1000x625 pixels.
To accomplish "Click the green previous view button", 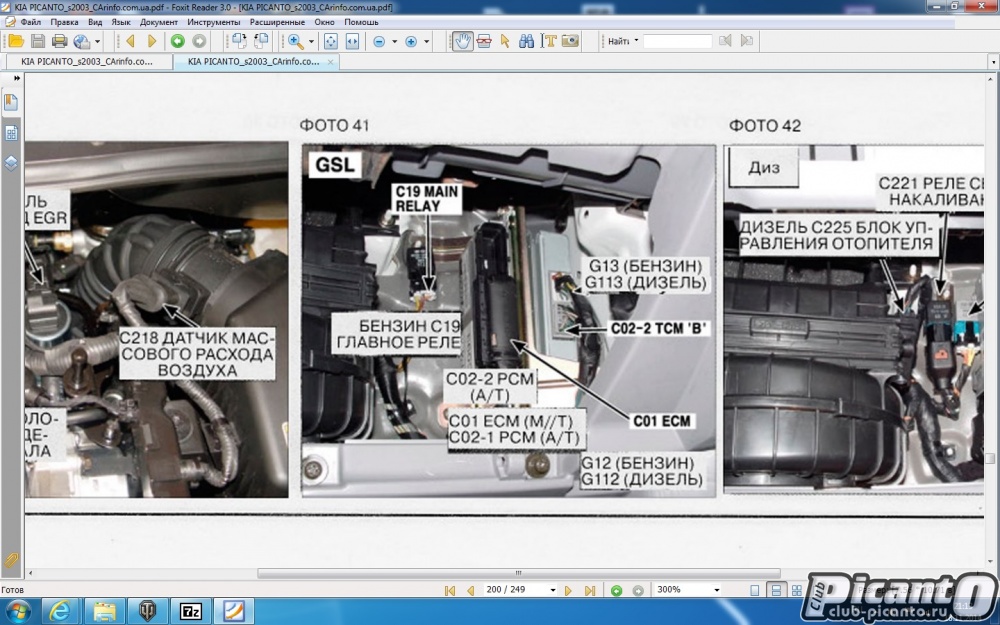I will (177, 41).
